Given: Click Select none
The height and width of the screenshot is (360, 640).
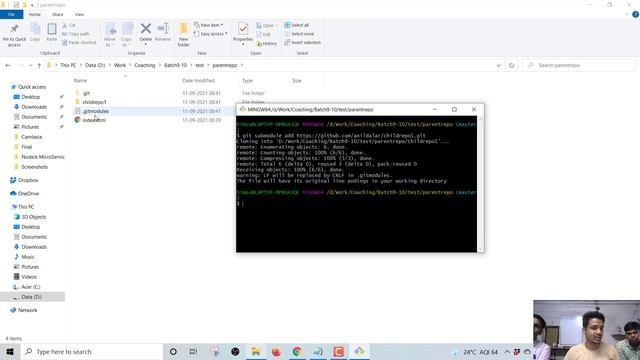Looking at the screenshot, I should [299, 34].
